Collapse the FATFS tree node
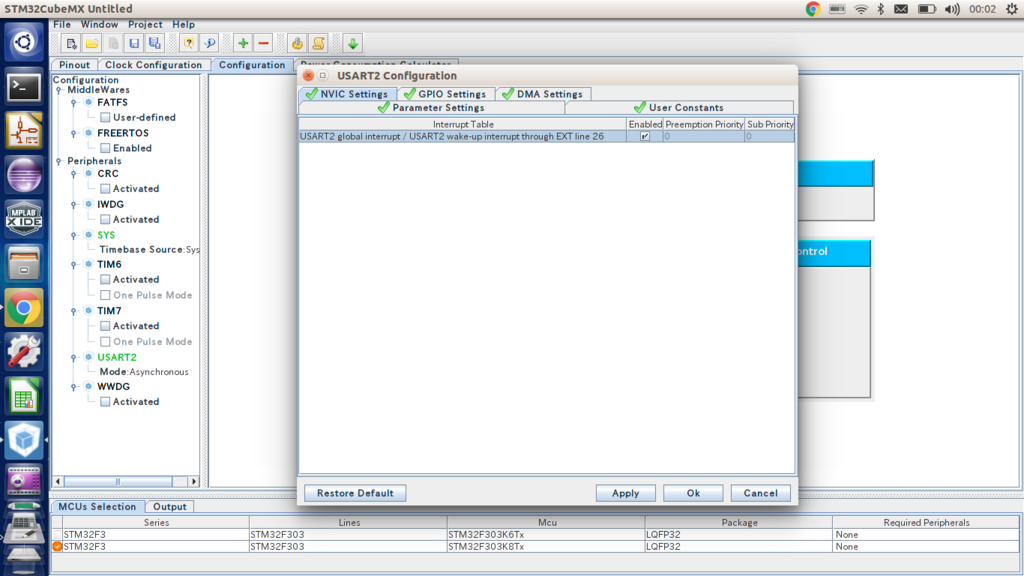This screenshot has width=1024, height=576. point(74,103)
